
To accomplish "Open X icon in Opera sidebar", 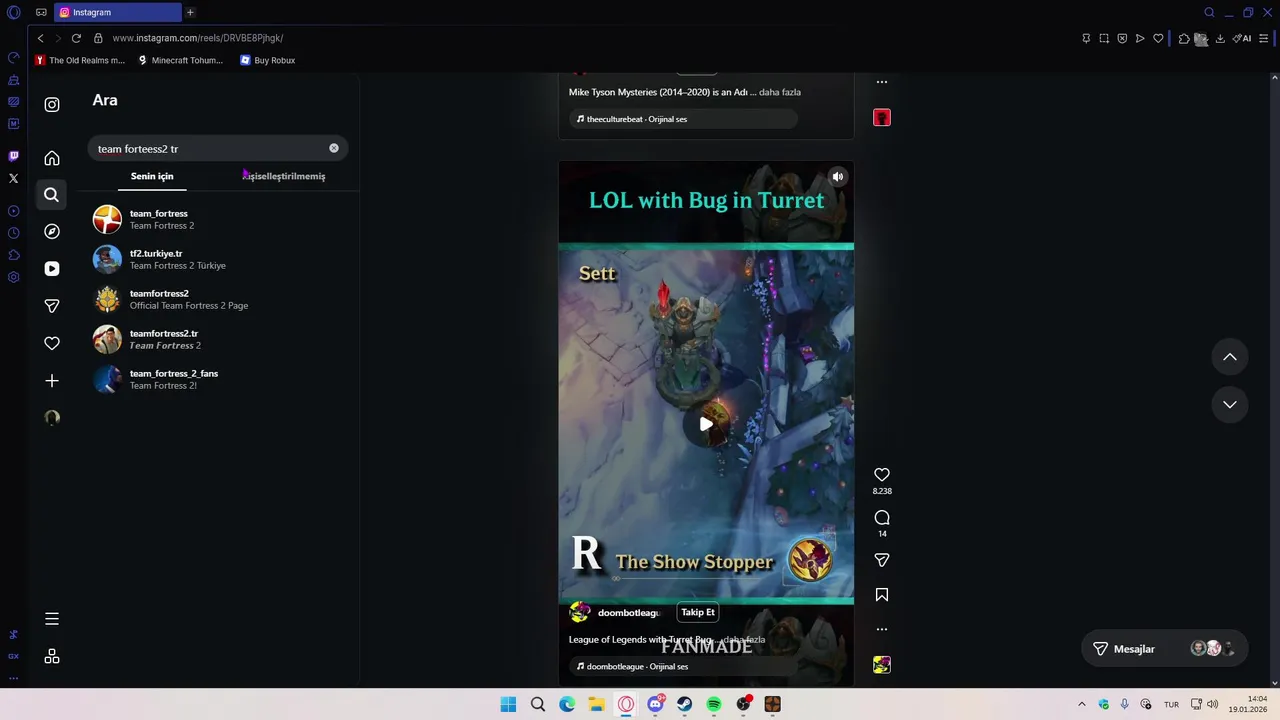I will click(13, 178).
